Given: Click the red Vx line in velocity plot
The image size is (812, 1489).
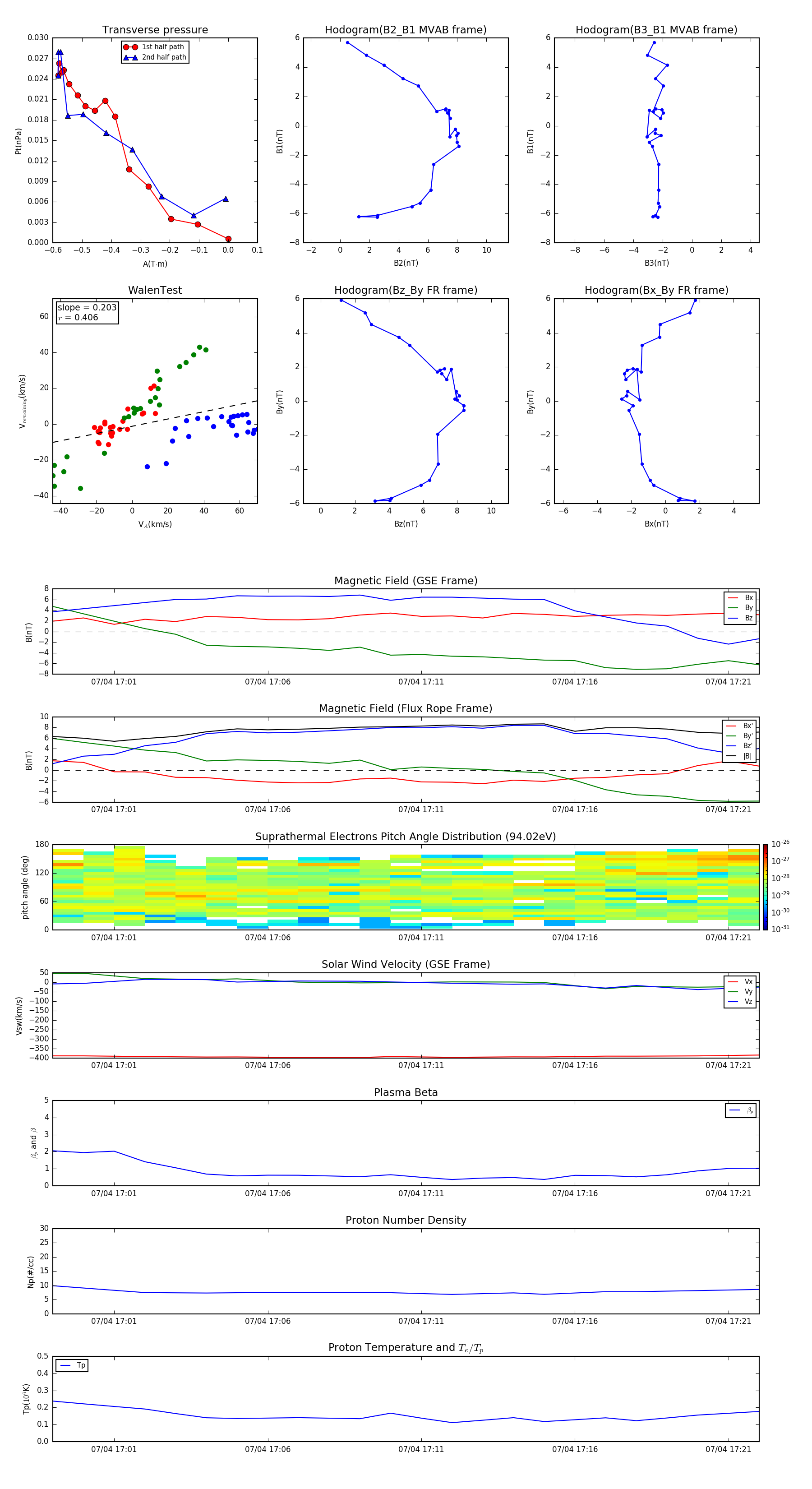Looking at the screenshot, I should pyautogui.click(x=406, y=1057).
